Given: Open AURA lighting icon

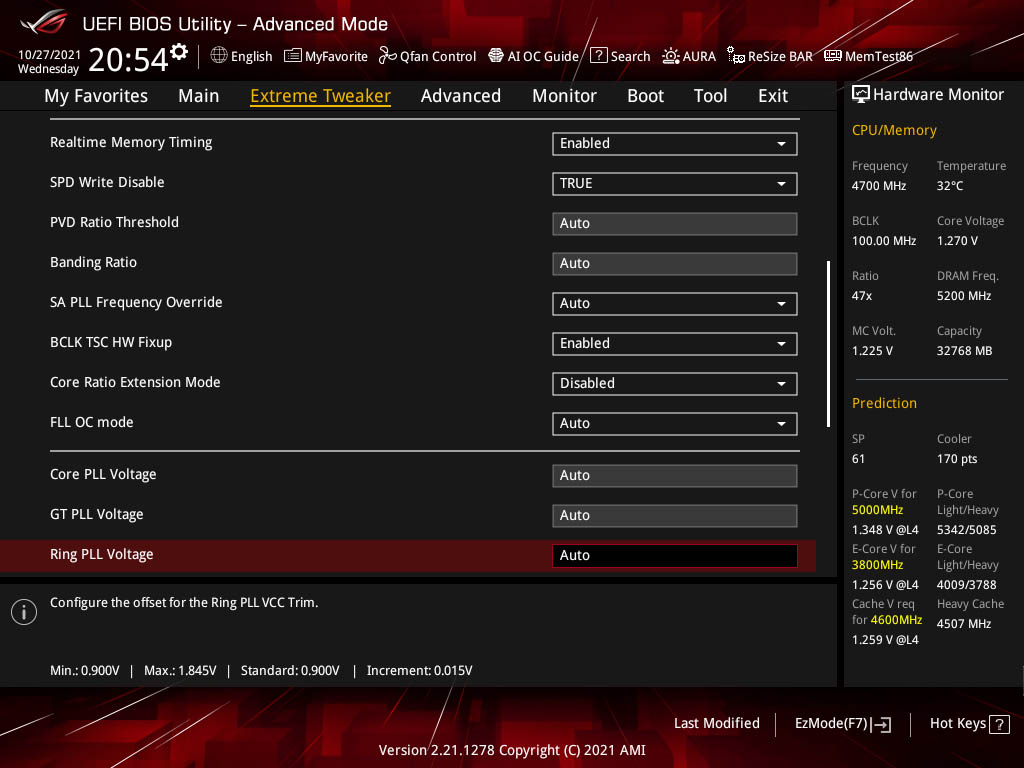Looking at the screenshot, I should (670, 56).
